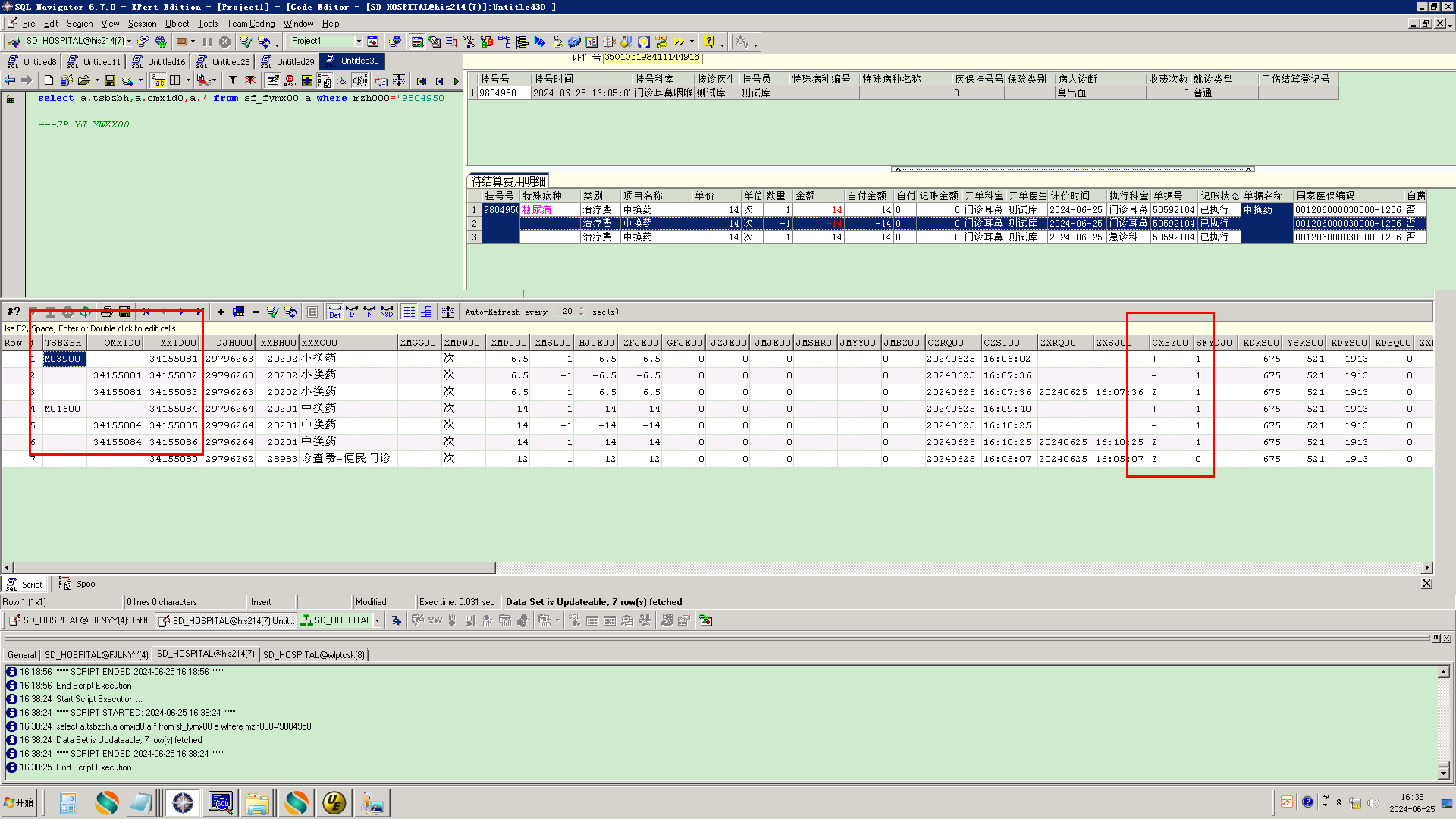Click the Commit checkmark icon in top toolbar
1456x819 pixels.
coord(246,42)
